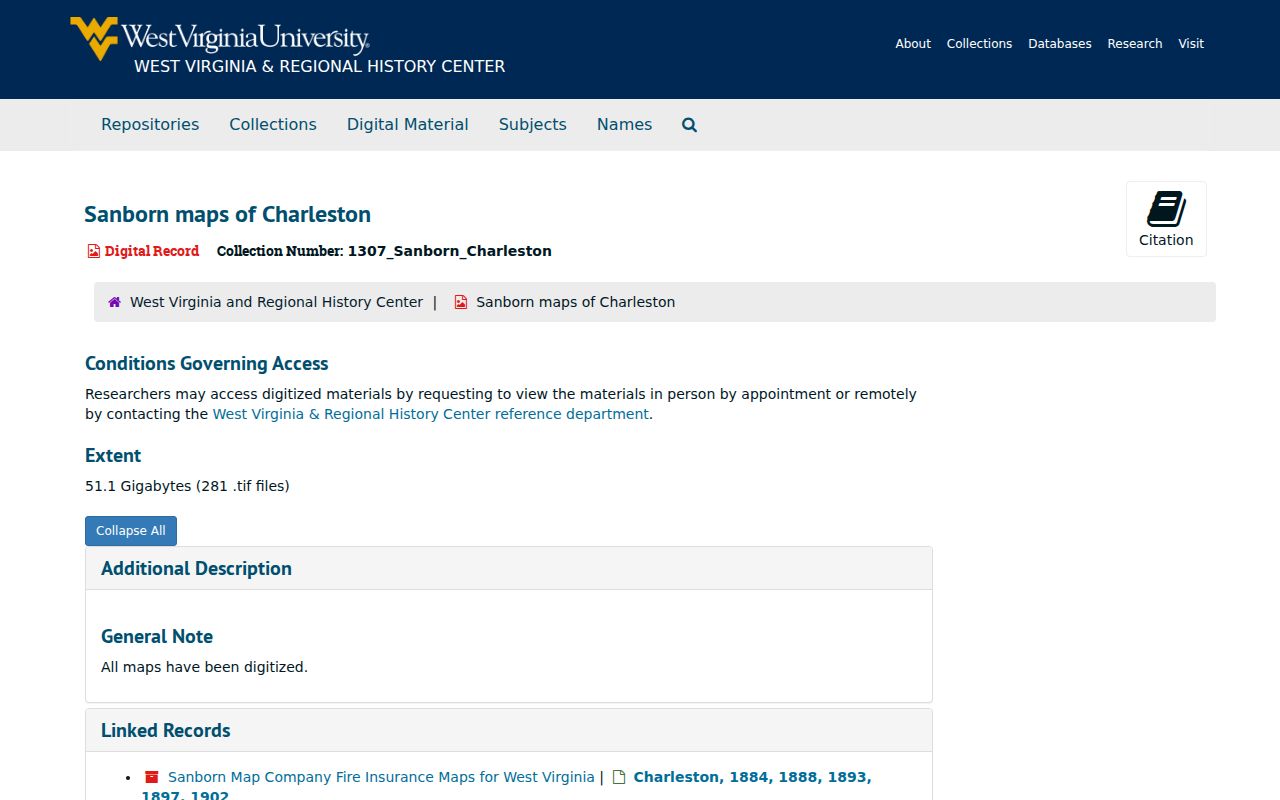Screen dimensions: 1280x800
Task: Click the digital record icon beside the breadcrumb Sanborn maps
Action: (x=461, y=302)
